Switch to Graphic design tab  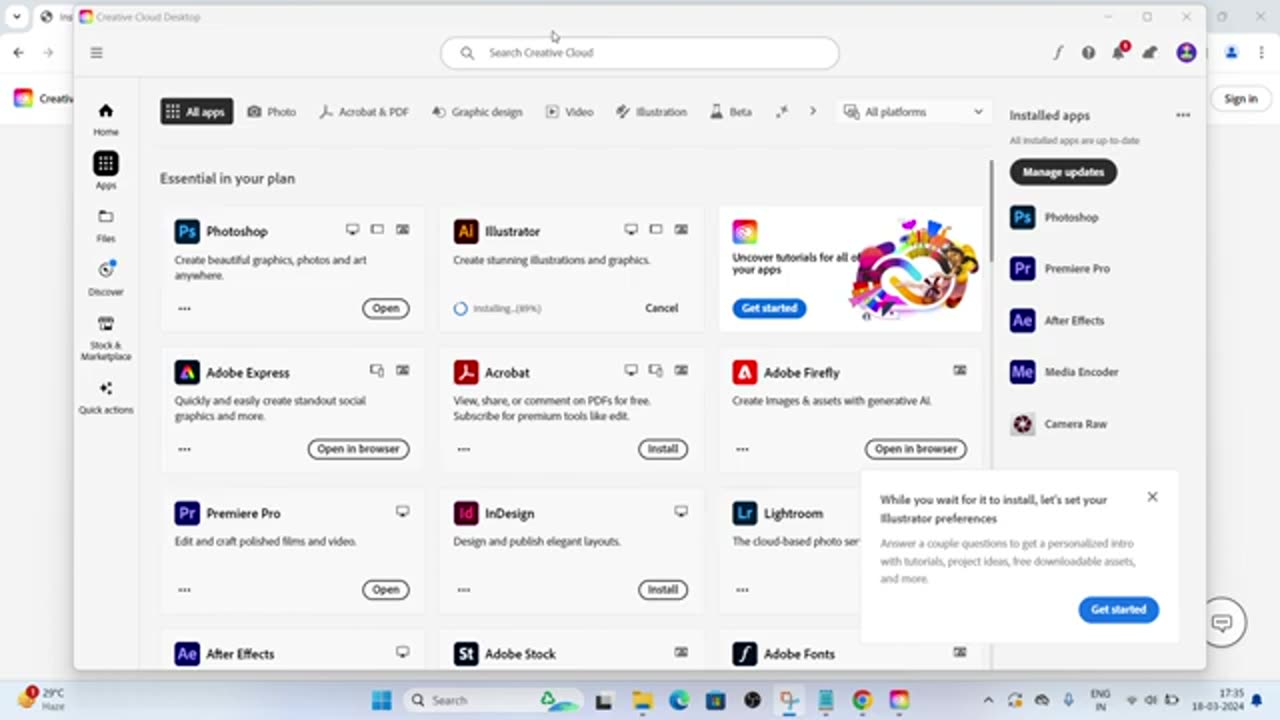tap(477, 112)
